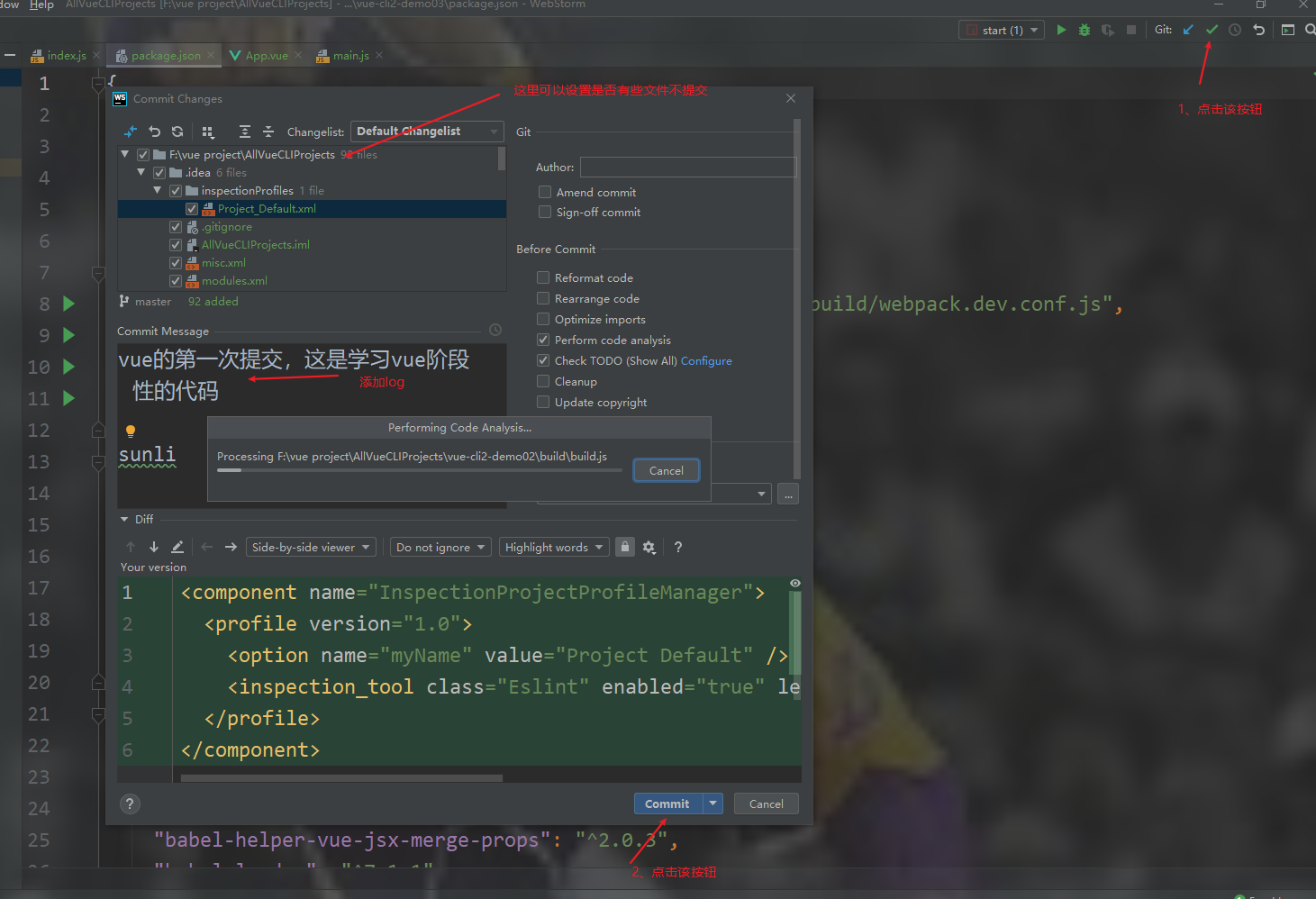
Task: Uncheck the Project_Default.xml file checkbox
Action: click(192, 209)
